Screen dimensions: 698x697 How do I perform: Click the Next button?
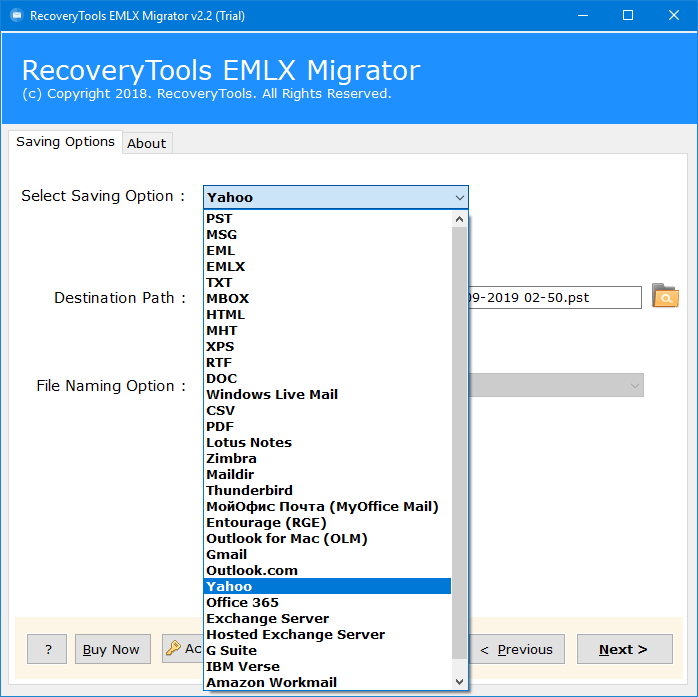(x=625, y=649)
